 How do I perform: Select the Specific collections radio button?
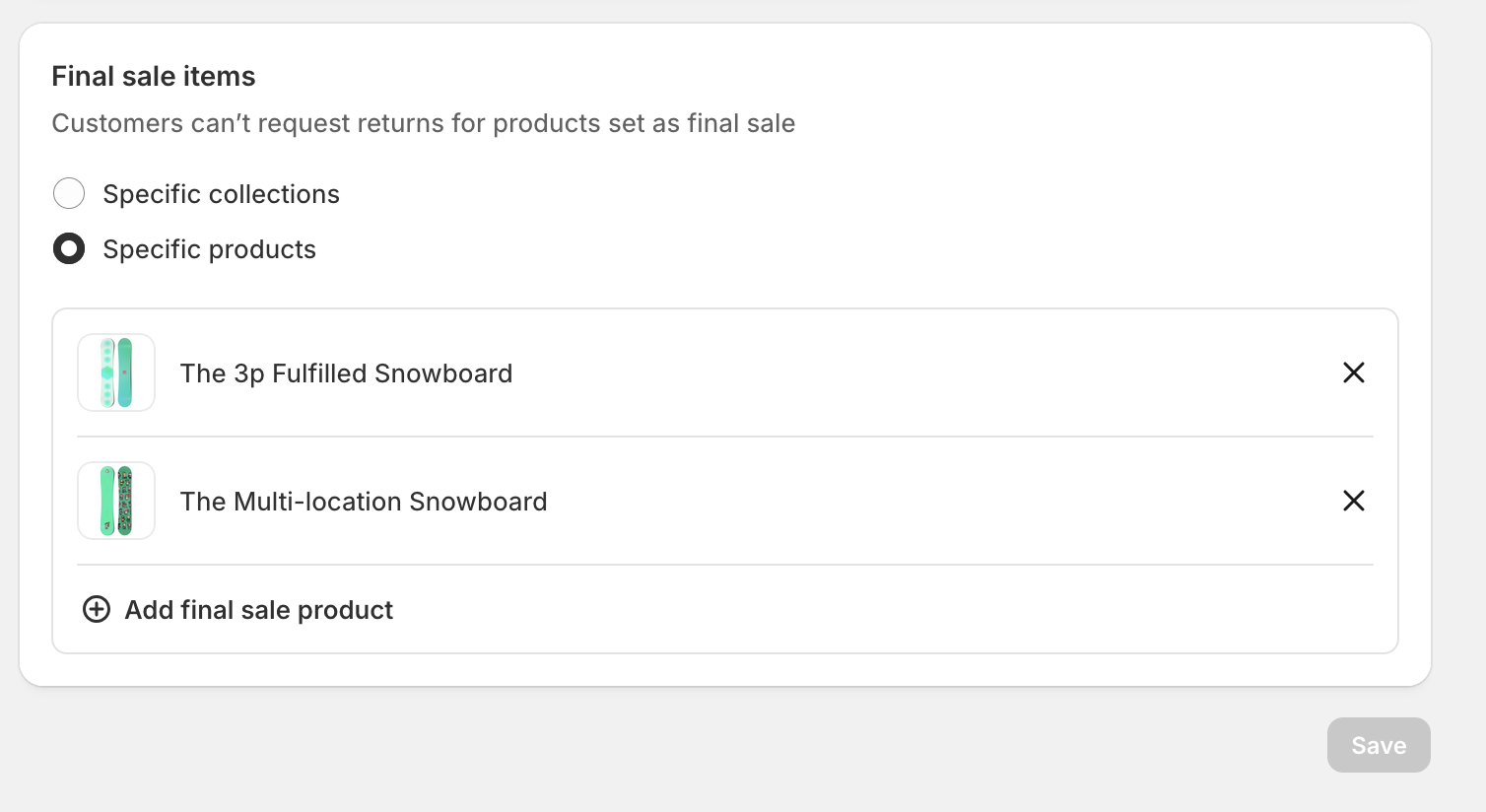[69, 194]
